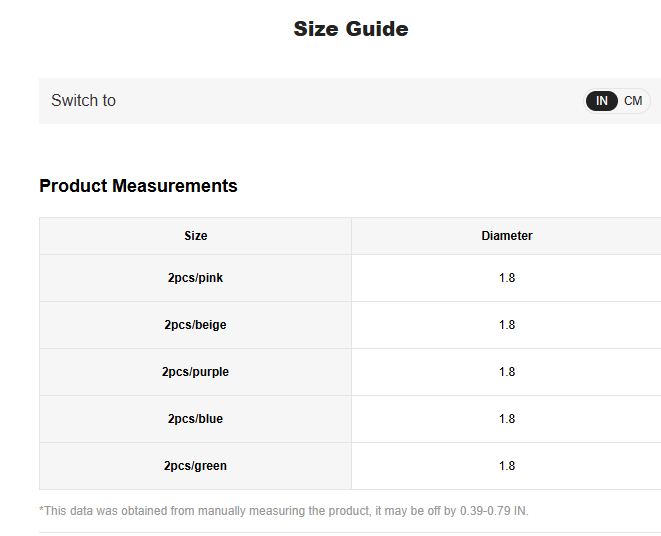661x536 pixels.
Task: Click the Product Measurements heading
Action: click(x=138, y=186)
